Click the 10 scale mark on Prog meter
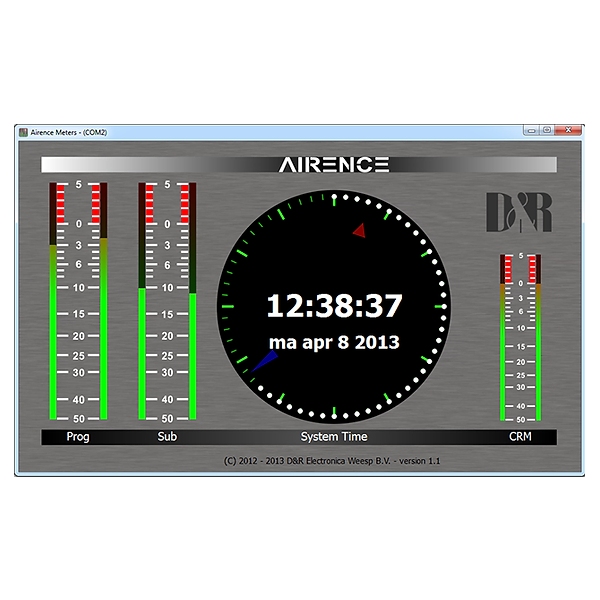The width and height of the screenshot is (600, 600). point(78,288)
